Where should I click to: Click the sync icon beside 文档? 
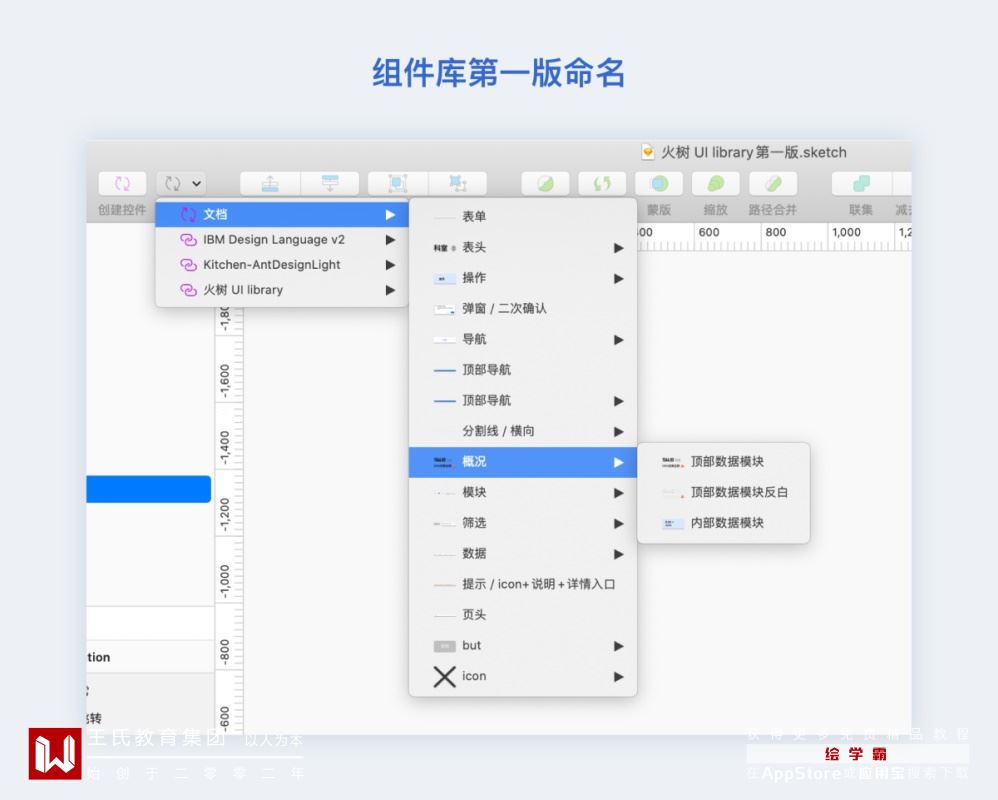188,214
